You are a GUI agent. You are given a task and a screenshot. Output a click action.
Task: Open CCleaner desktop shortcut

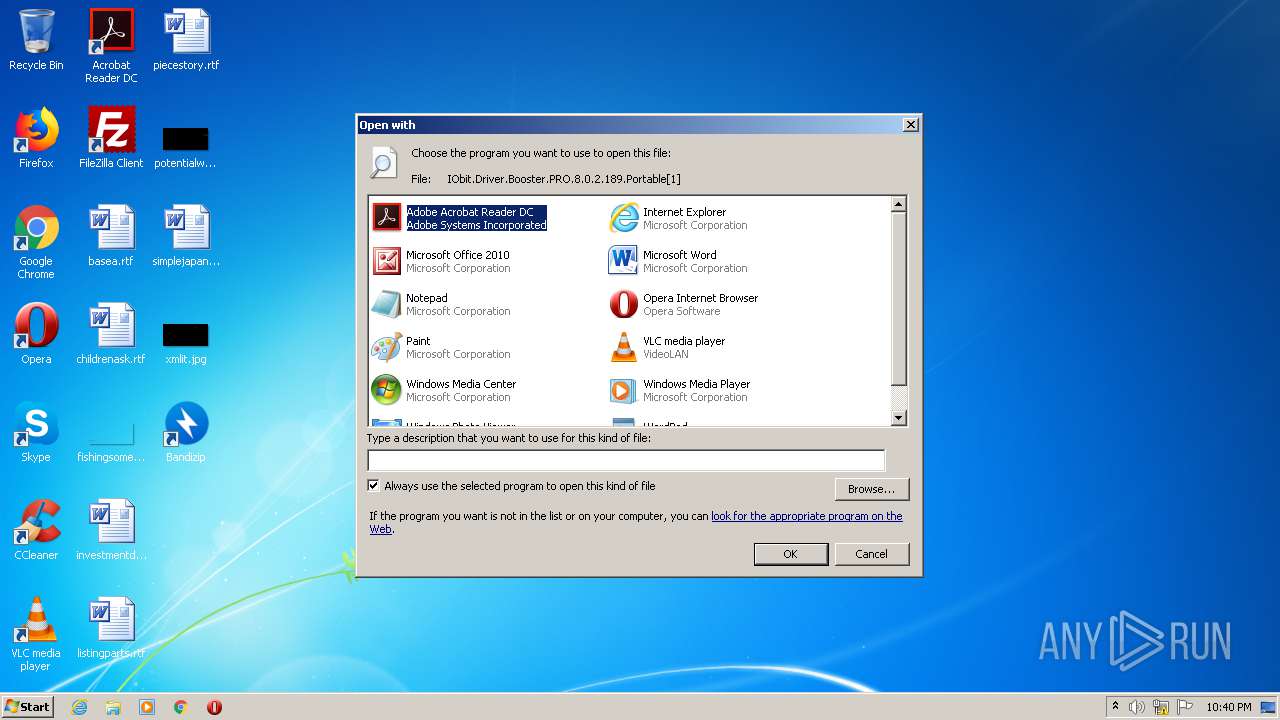click(x=36, y=530)
